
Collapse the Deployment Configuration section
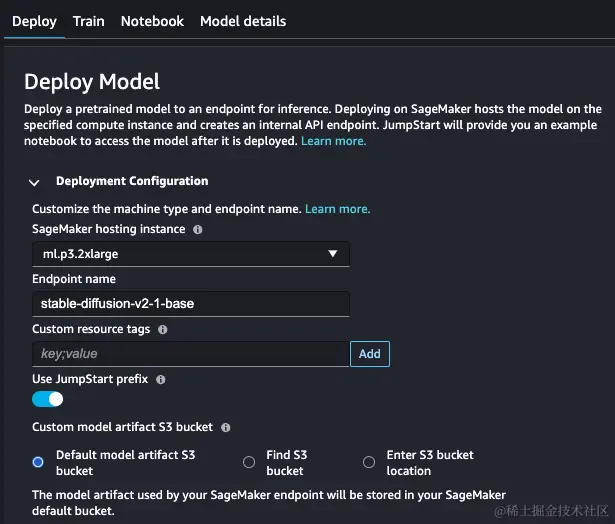tap(35, 182)
